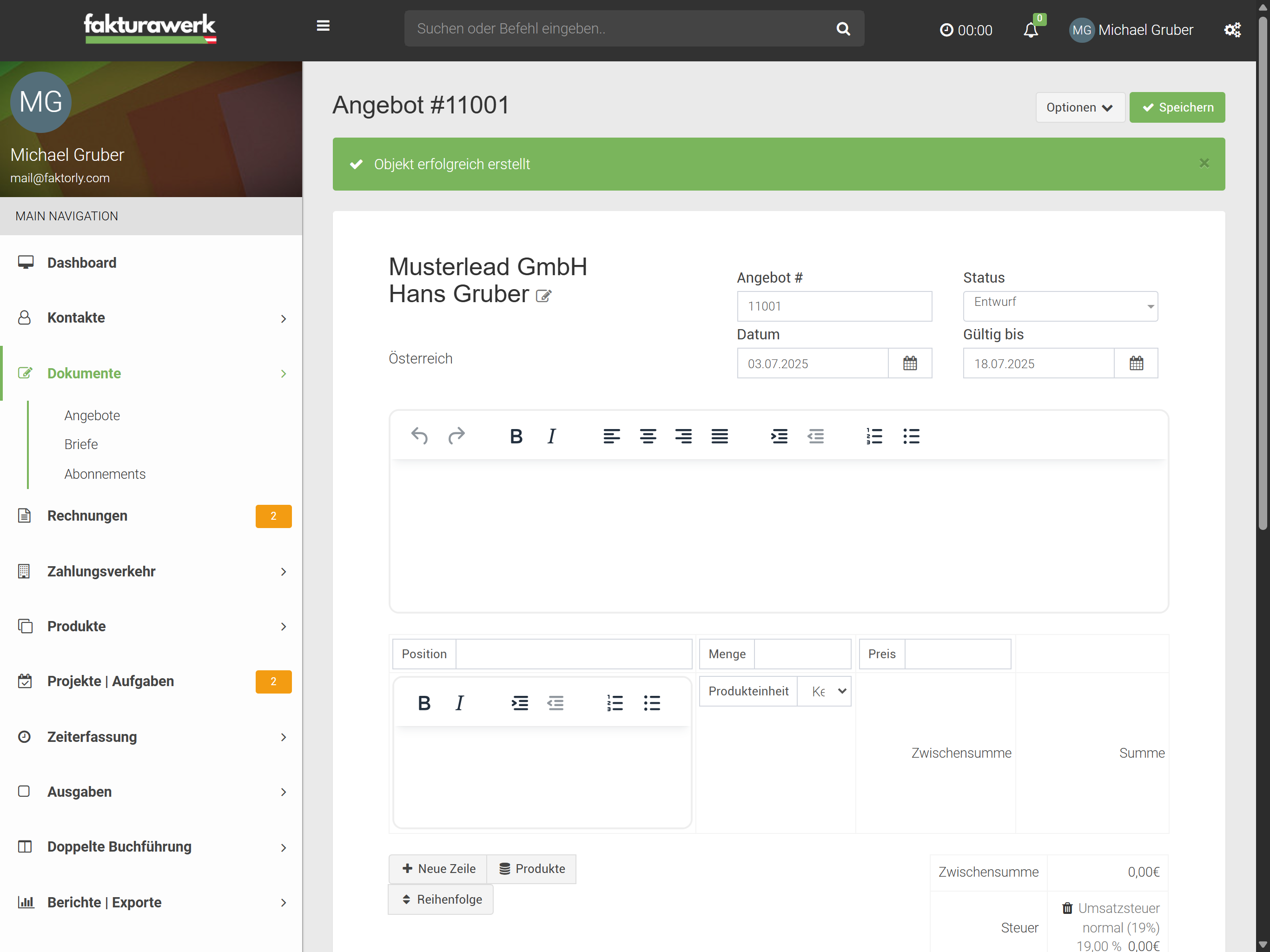Edit contact via pencil icon next to Hans Gruber
The image size is (1270, 952).
543,296
